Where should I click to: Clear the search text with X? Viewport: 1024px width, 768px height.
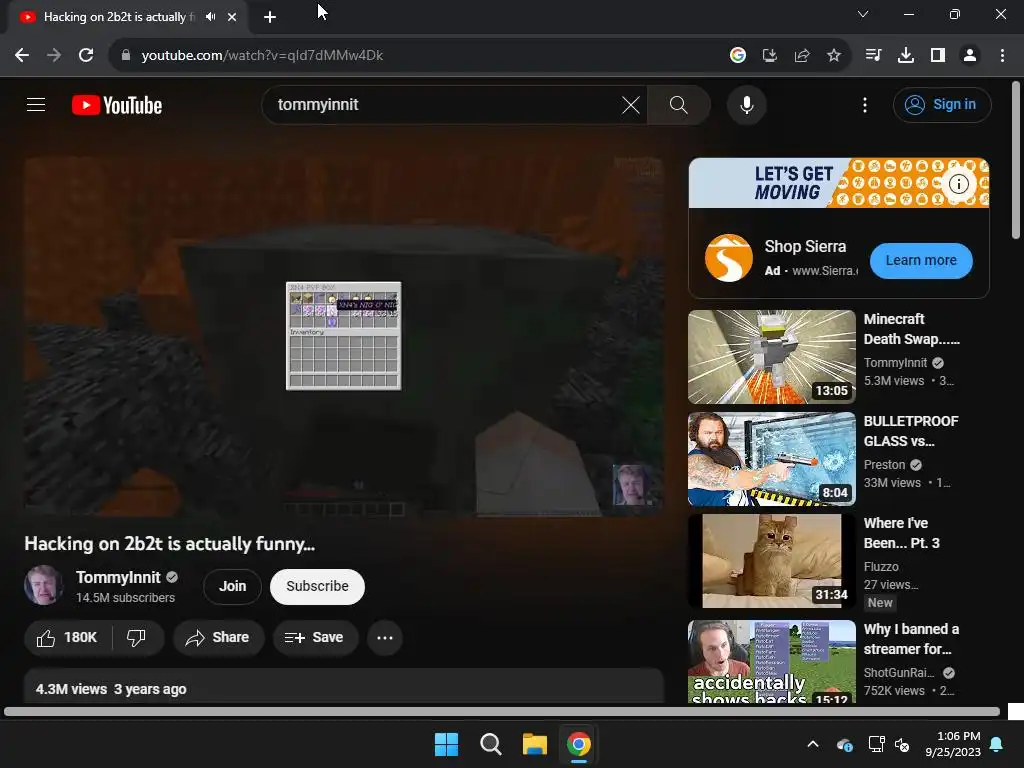[631, 104]
